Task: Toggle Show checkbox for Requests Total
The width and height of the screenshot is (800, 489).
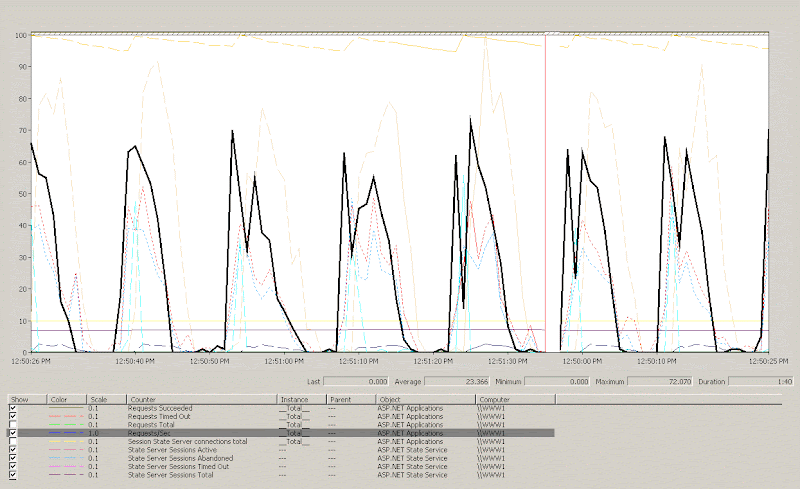Action: (13, 424)
